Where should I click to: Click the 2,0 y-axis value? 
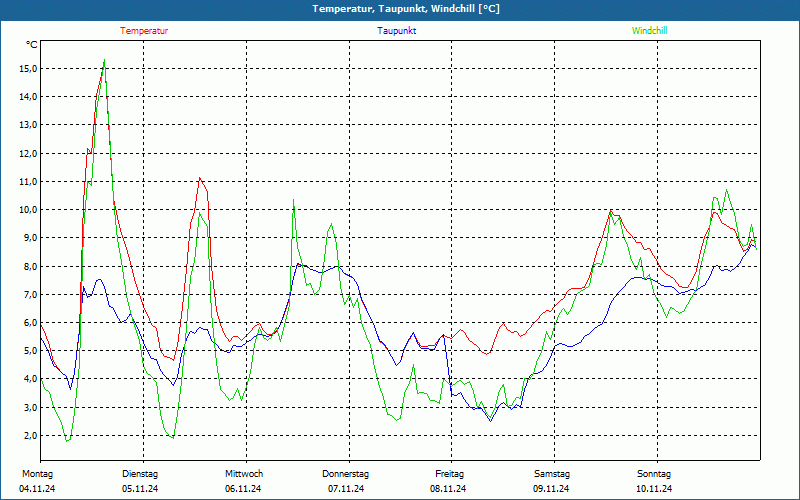30,435
